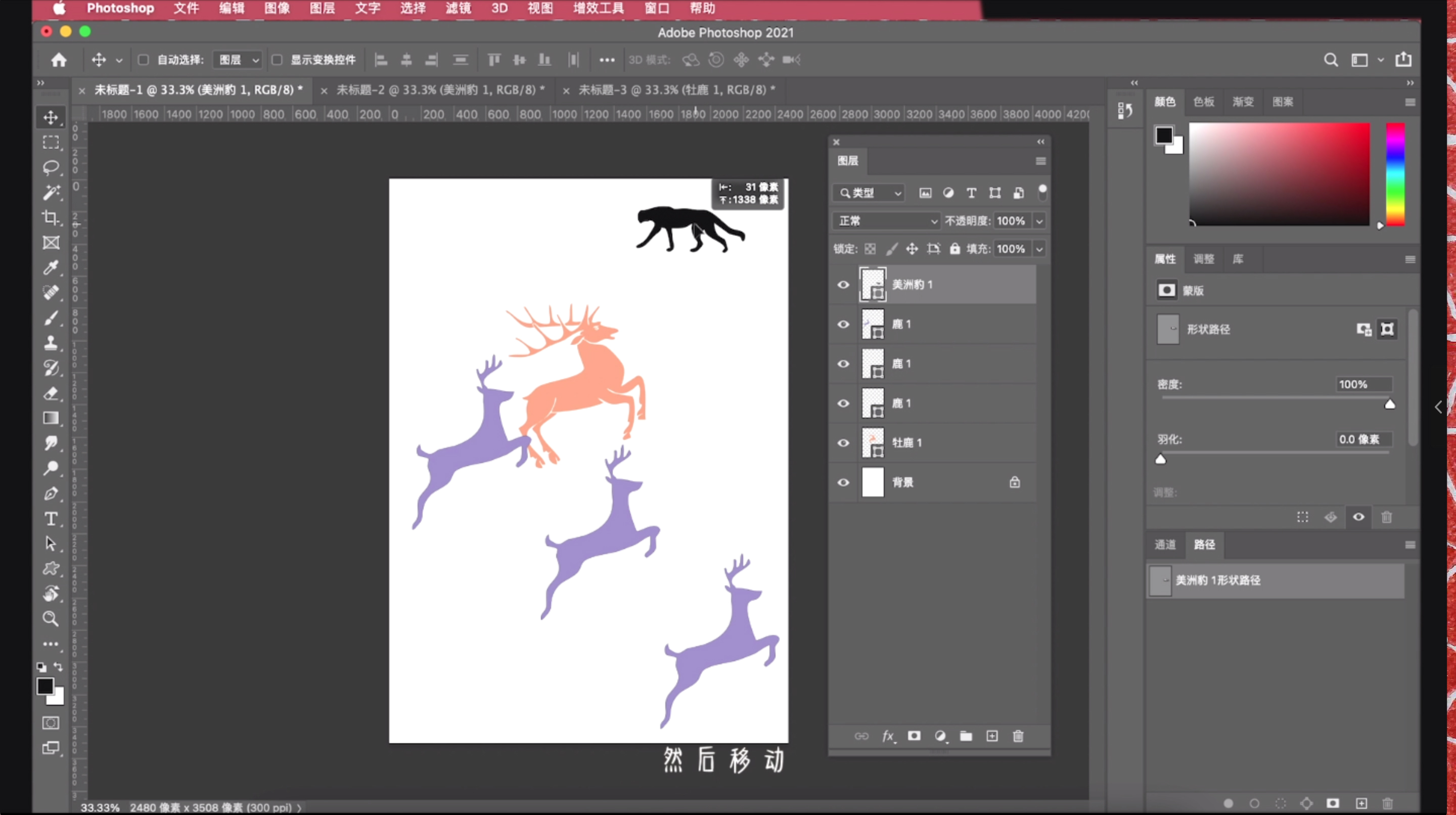This screenshot has height=815, width=1456.
Task: Enable the 自动选择 checkbox
Action: pos(144,60)
